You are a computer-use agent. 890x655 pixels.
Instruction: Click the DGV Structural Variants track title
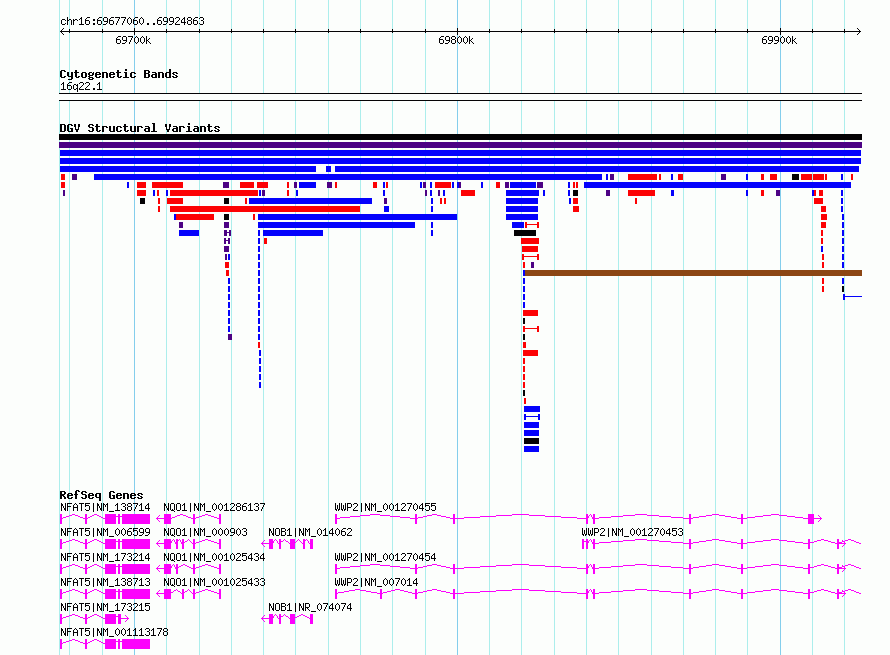(140, 128)
